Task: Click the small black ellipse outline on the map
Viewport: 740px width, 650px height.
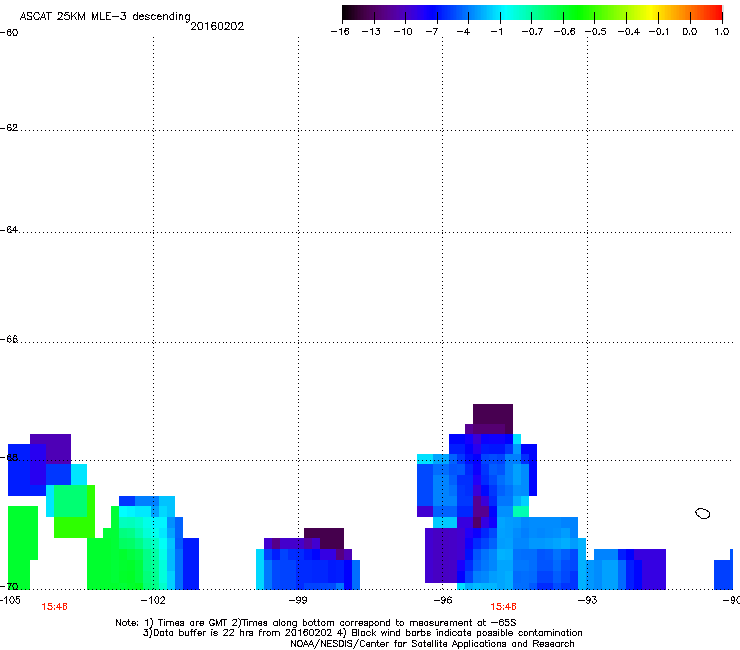Action: [x=703, y=513]
